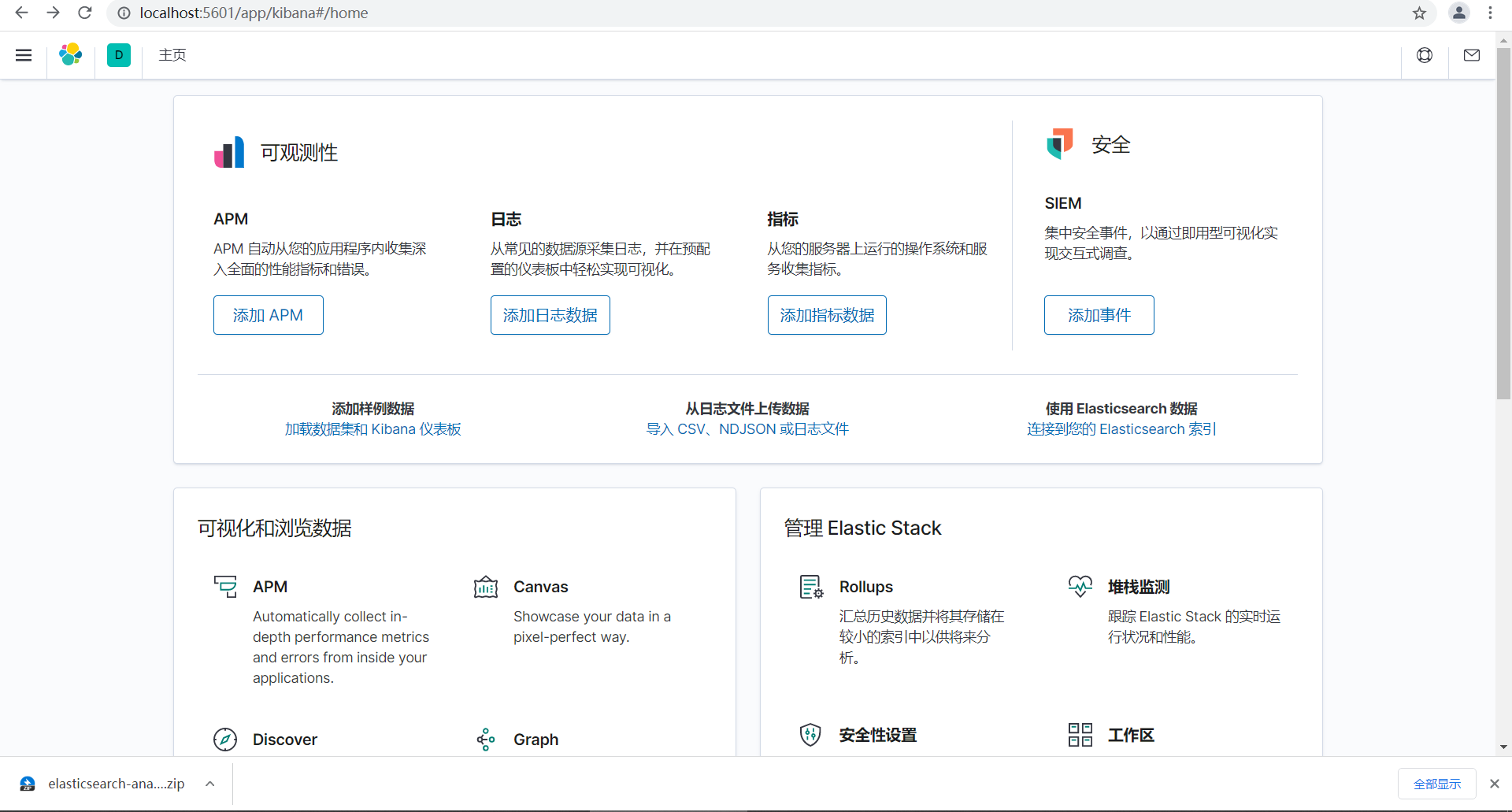Expand options for elasticsearch-ana zip download
Screen dimensions: 1512x812
click(x=210, y=784)
